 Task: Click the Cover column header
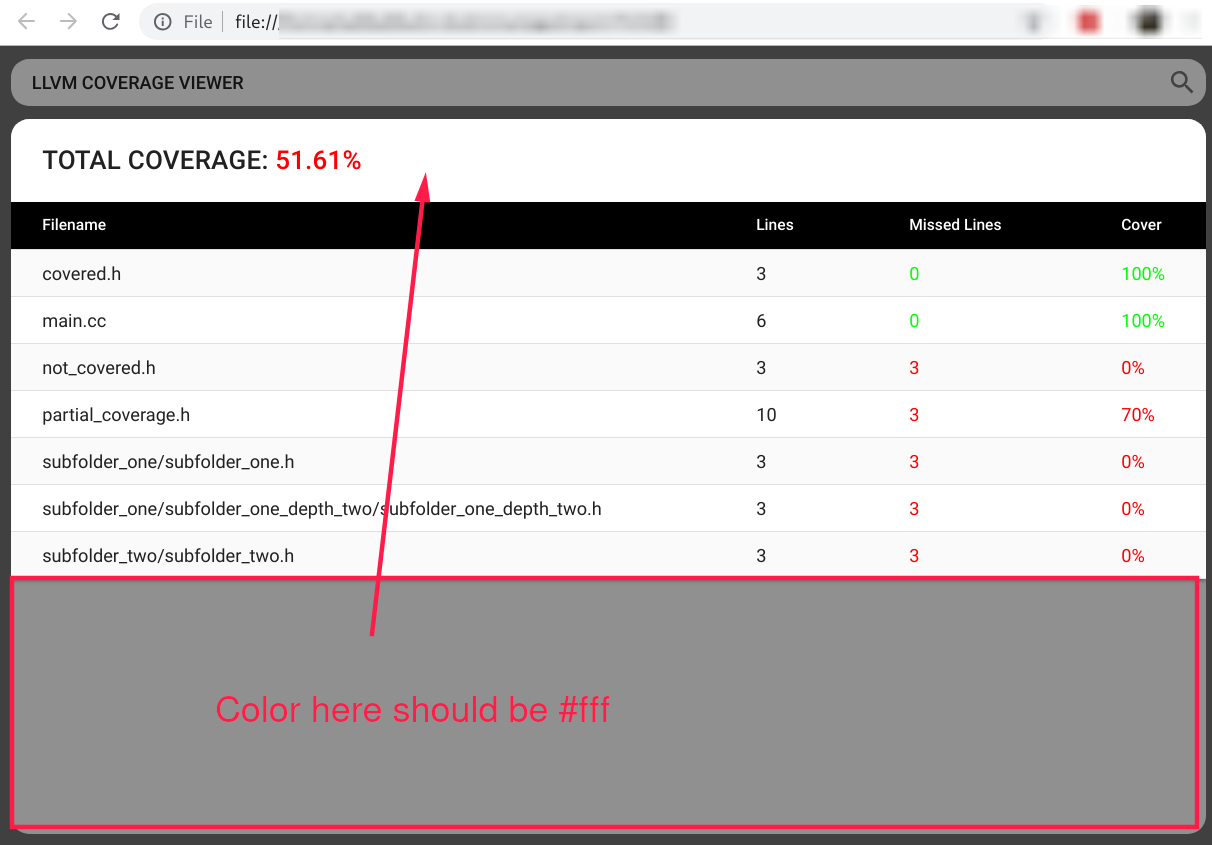tap(1141, 225)
